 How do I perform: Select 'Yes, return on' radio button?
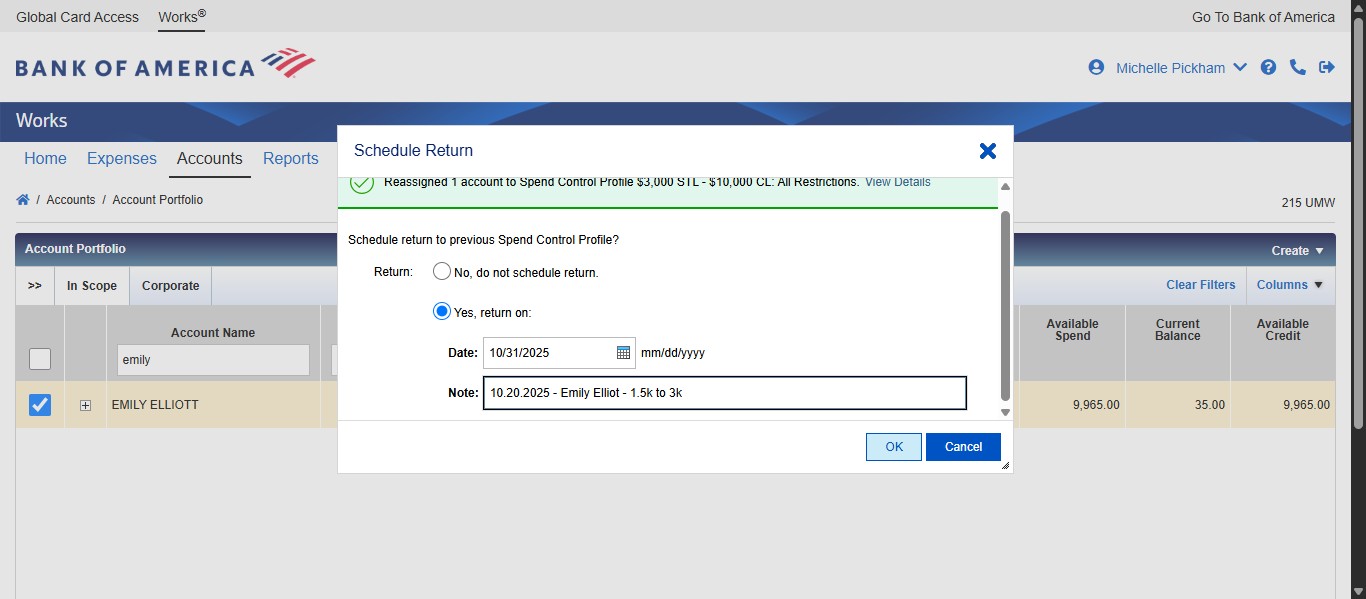pyautogui.click(x=441, y=312)
